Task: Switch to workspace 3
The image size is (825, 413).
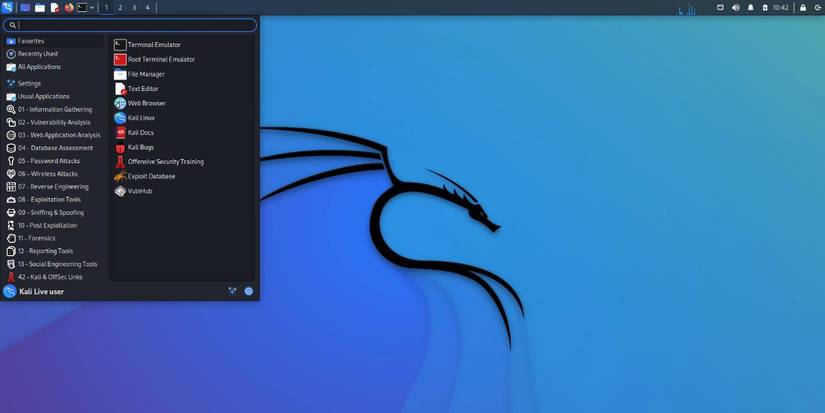Action: pyautogui.click(x=134, y=7)
